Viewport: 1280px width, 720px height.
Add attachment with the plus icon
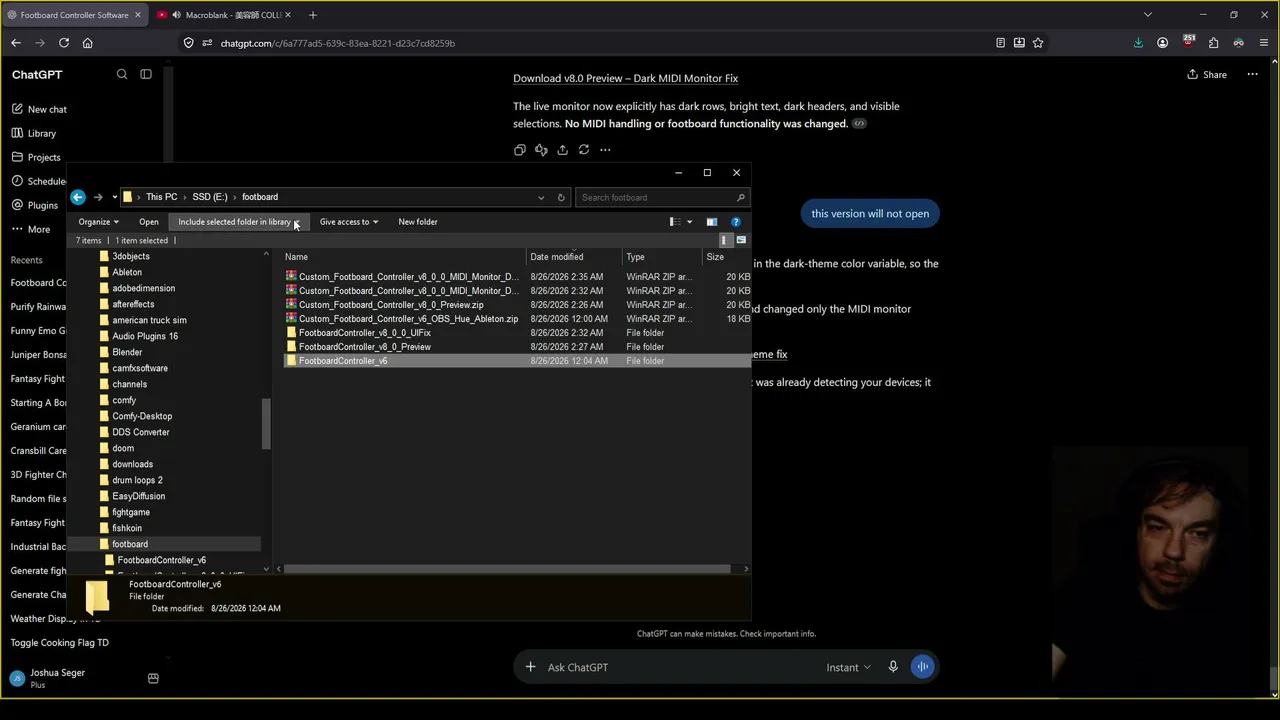(x=531, y=667)
